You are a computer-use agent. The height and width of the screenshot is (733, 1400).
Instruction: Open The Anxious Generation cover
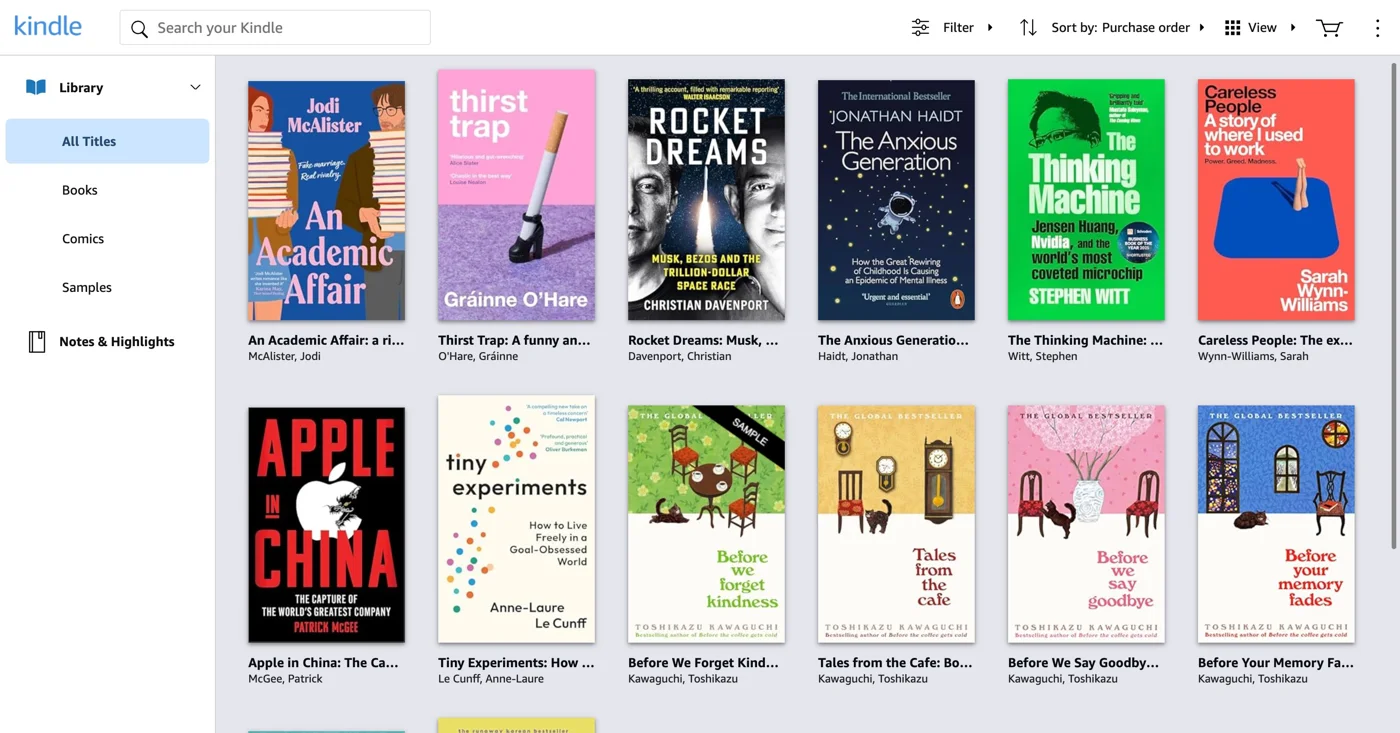point(896,200)
